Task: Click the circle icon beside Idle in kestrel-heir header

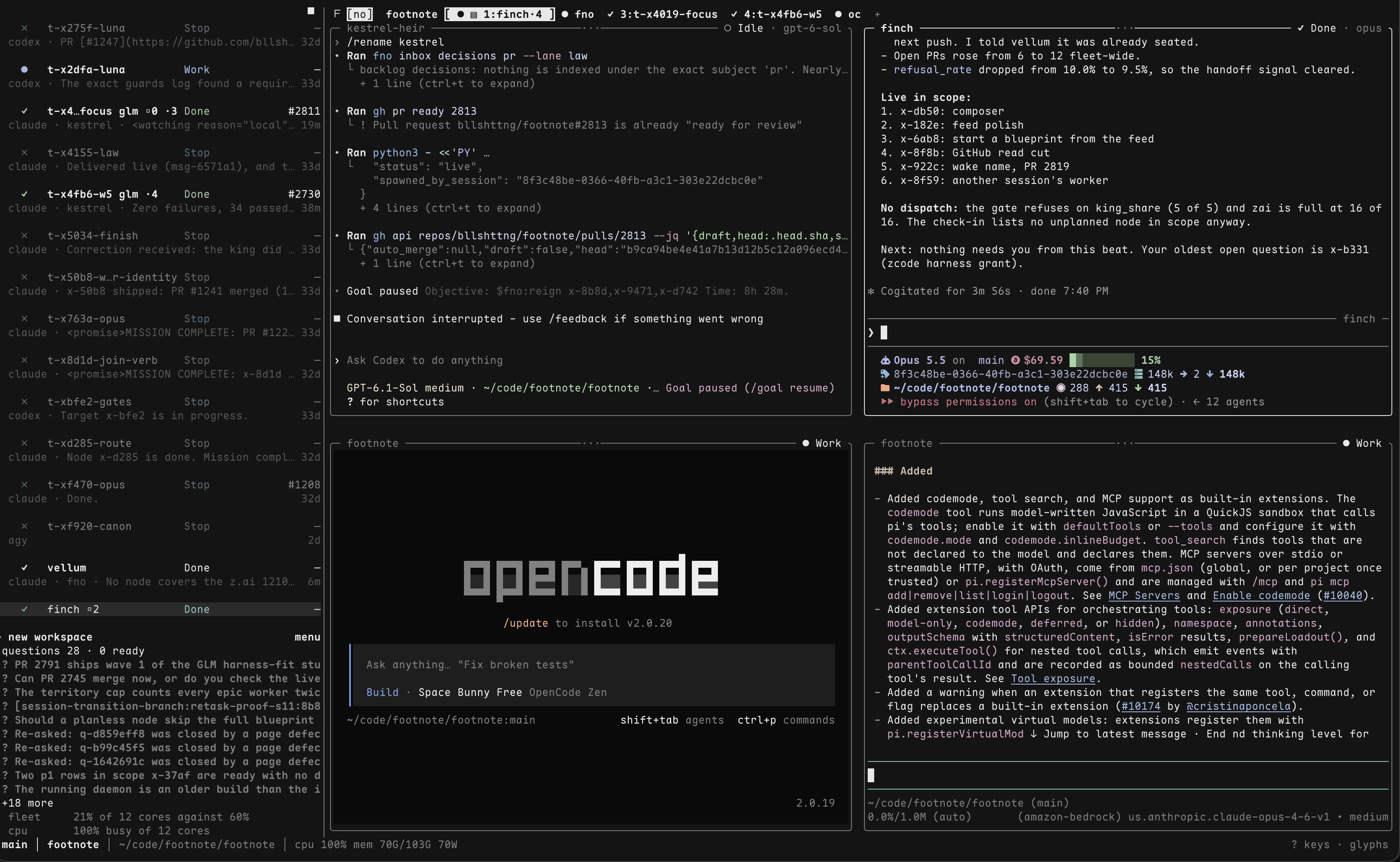Action: coord(728,28)
